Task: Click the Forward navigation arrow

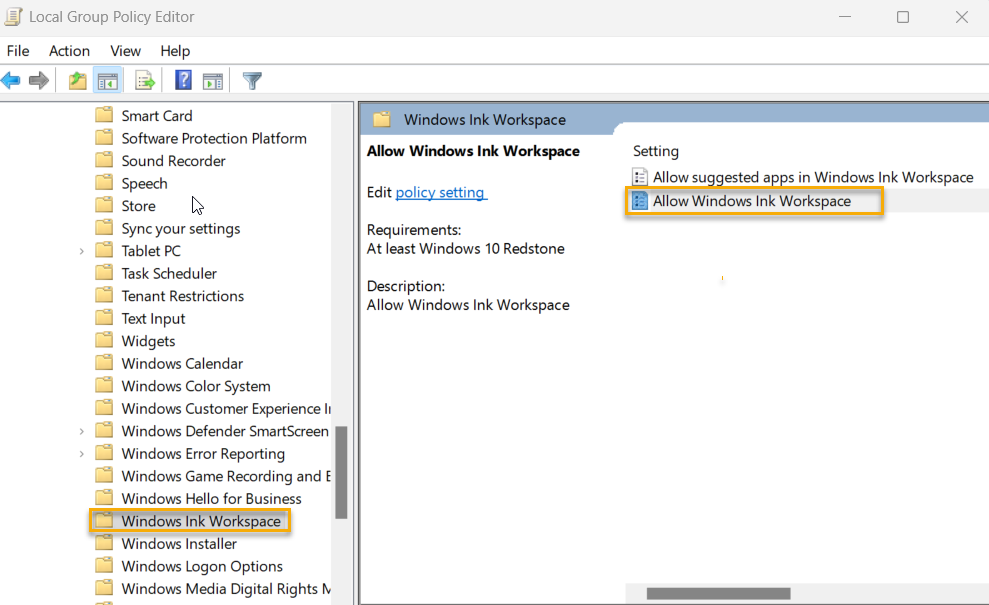Action: pyautogui.click(x=38, y=80)
